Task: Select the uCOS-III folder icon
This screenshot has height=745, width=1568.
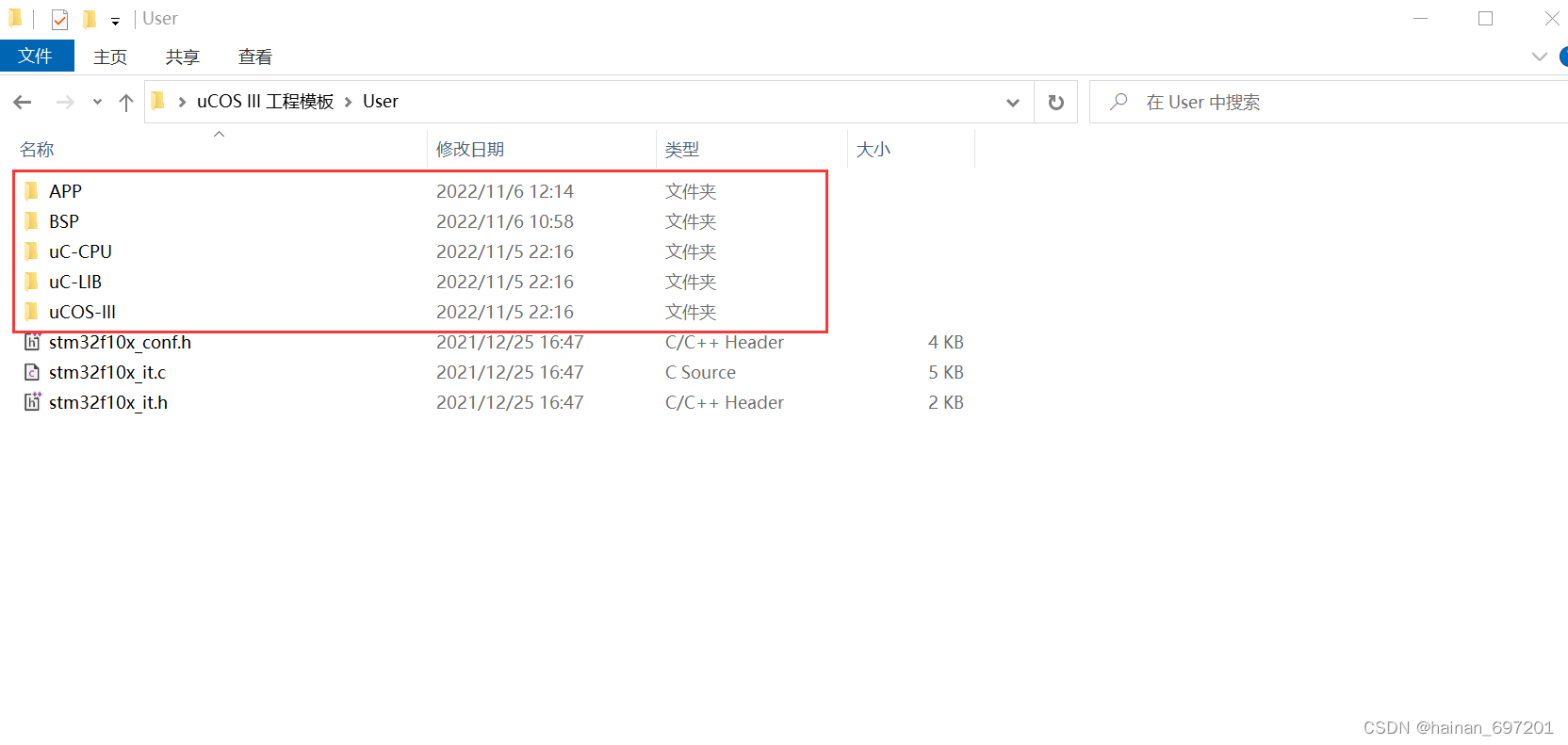Action: pyautogui.click(x=32, y=312)
